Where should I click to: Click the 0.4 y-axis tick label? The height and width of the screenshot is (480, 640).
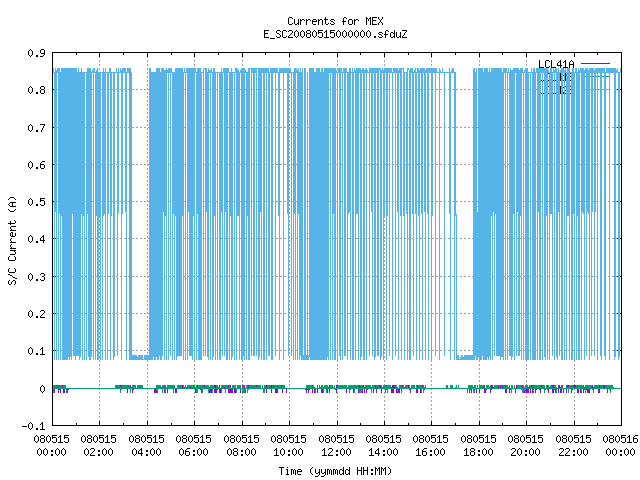click(36, 239)
